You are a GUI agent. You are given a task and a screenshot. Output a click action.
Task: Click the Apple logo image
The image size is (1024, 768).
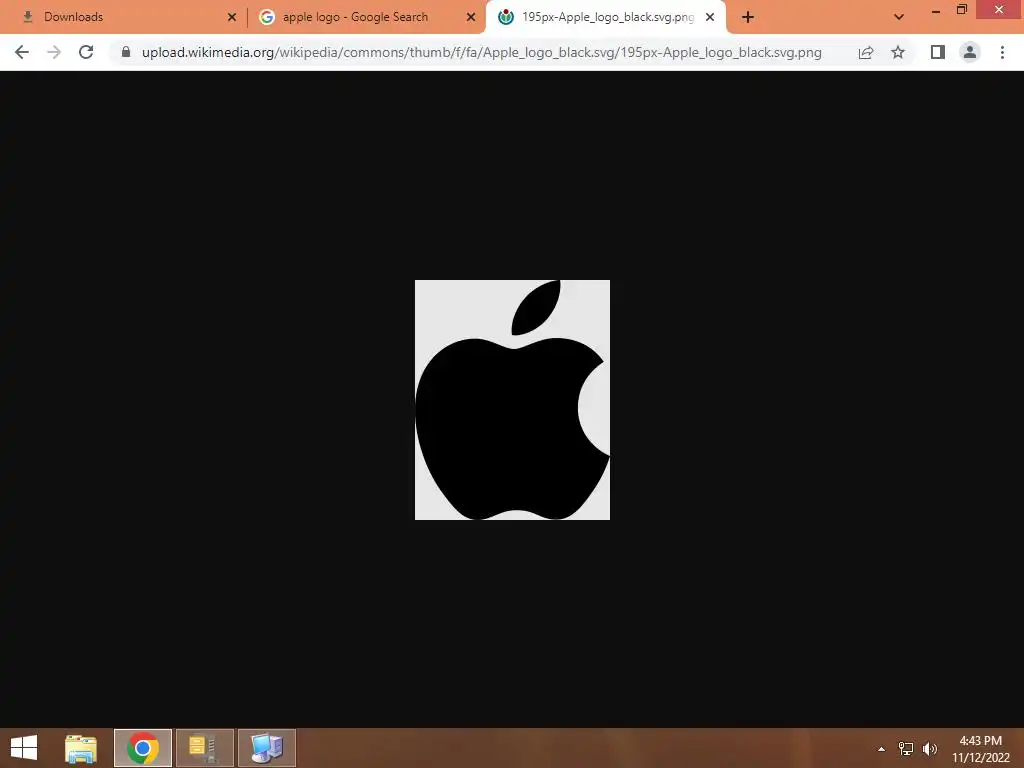pos(513,400)
